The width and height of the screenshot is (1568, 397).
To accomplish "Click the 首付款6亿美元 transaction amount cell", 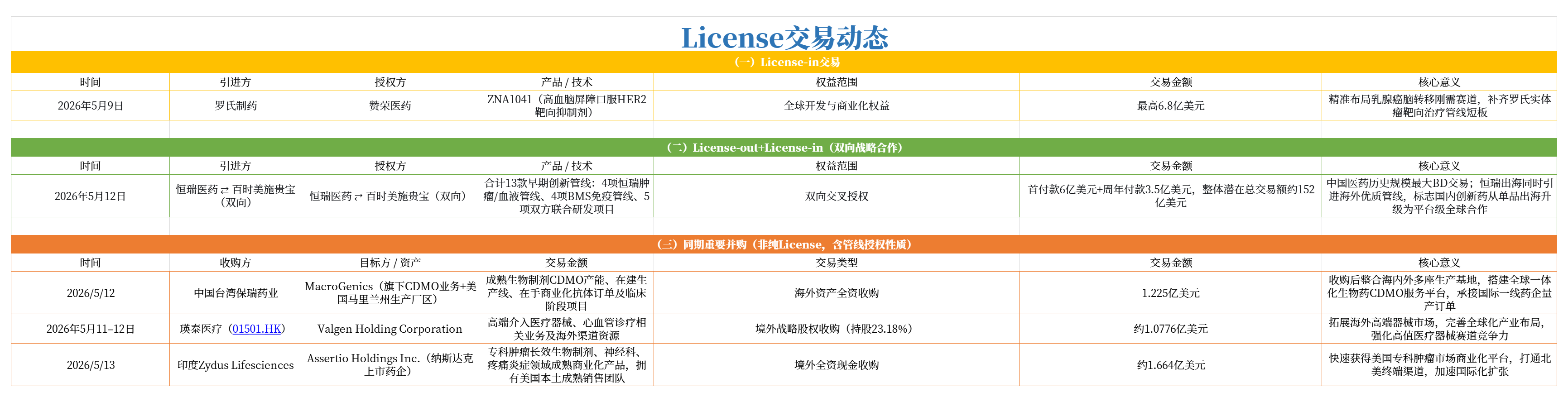I will pos(1170,196).
